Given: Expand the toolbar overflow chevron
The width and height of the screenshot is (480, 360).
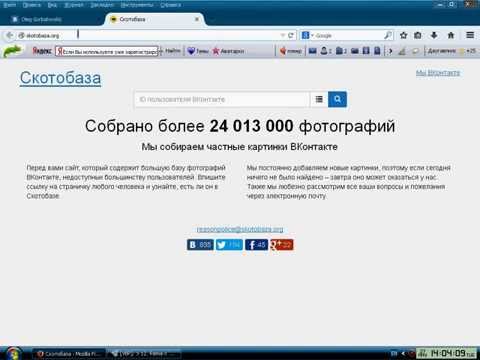Looking at the screenshot, I should (390, 51).
